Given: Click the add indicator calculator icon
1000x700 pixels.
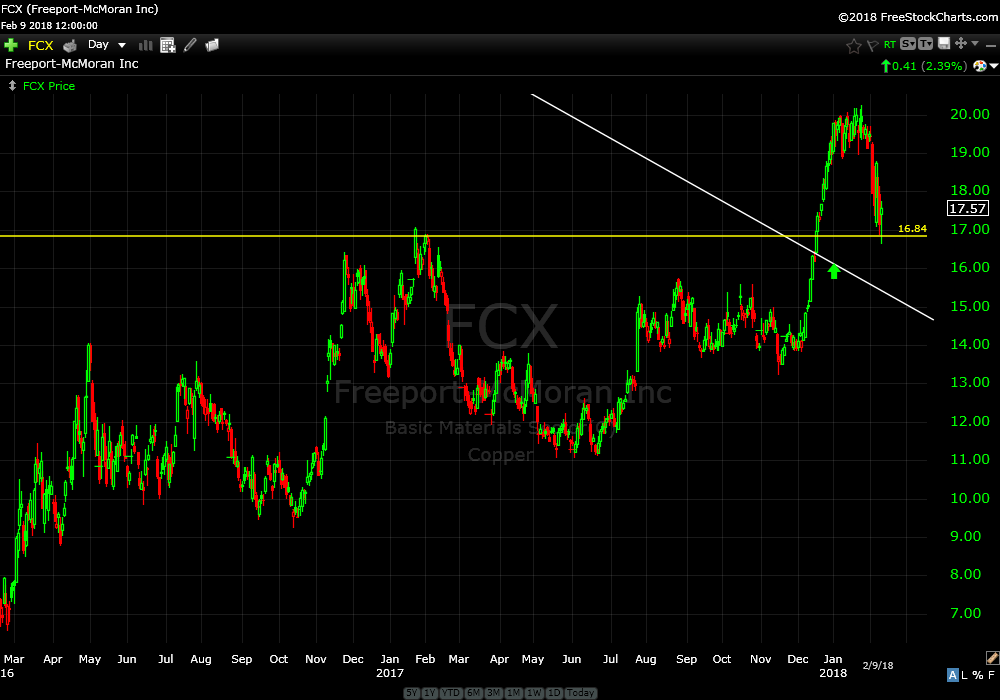Looking at the screenshot, I should point(168,45).
